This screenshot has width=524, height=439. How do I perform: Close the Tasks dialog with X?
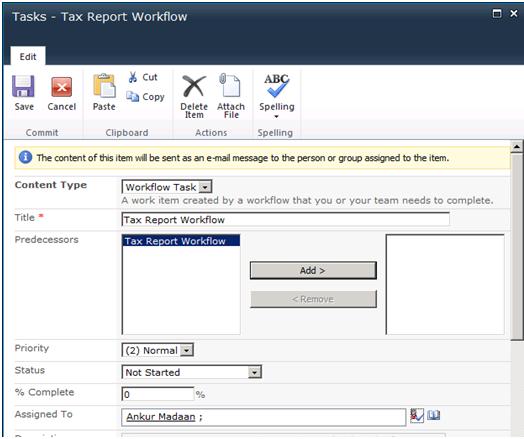(514, 13)
